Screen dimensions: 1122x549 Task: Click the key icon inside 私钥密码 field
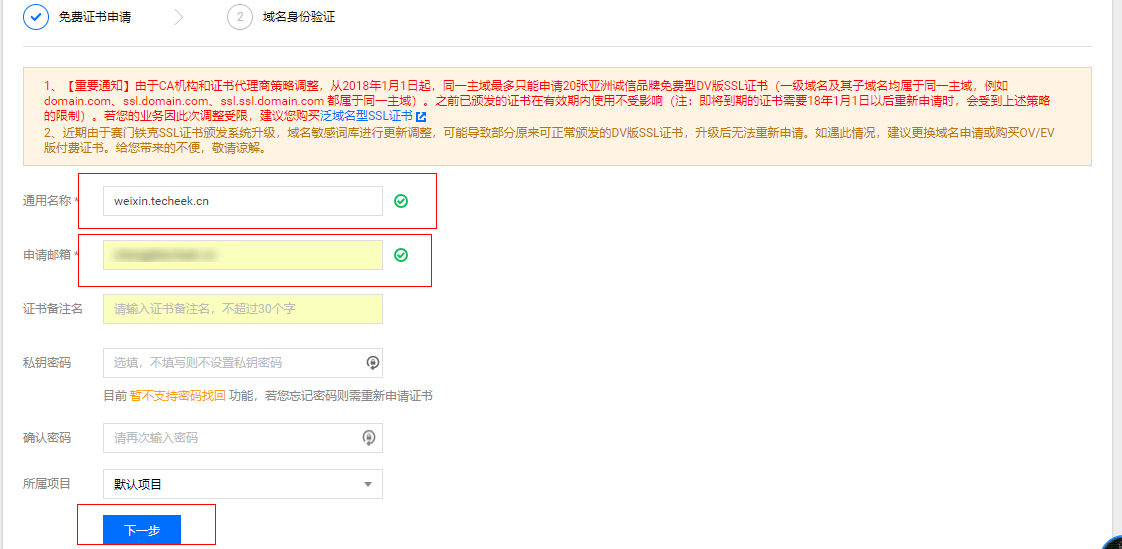point(372,363)
